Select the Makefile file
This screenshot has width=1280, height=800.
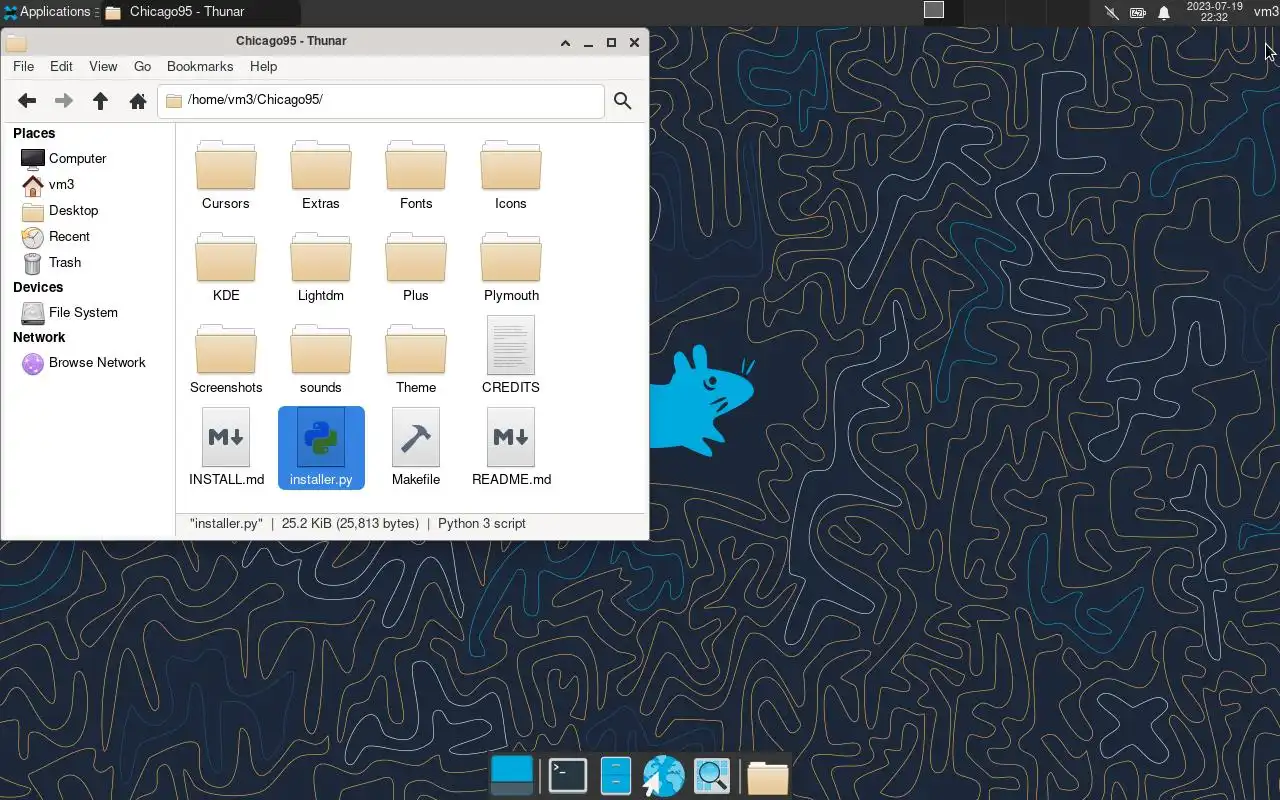coord(416,447)
